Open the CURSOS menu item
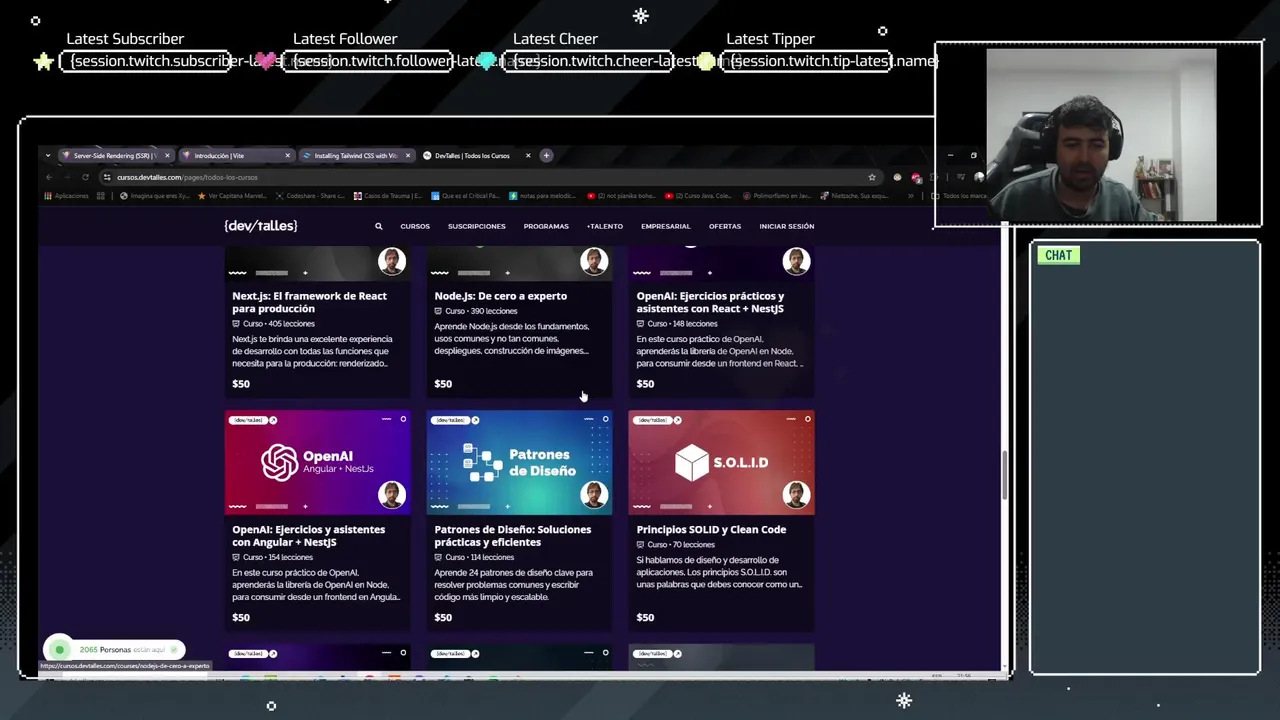 415,226
